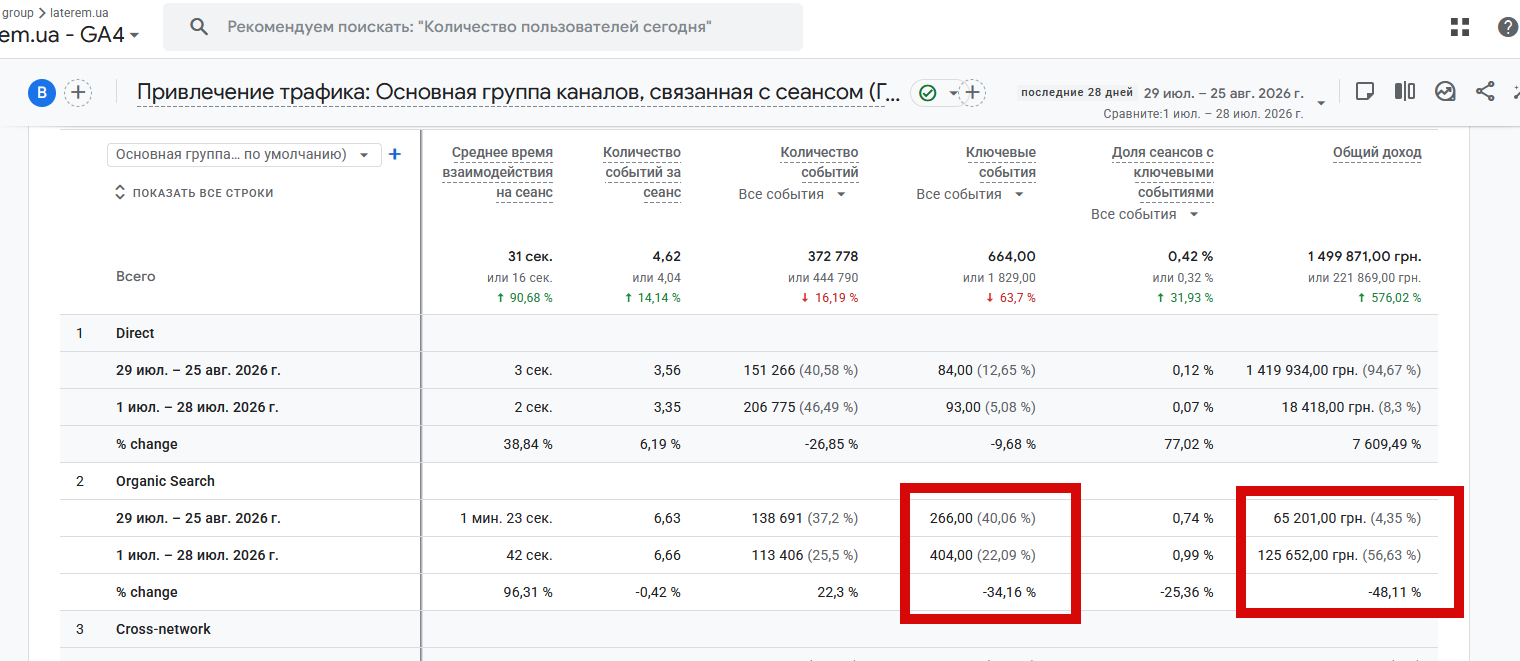
Task: Click Organic engagement time '1 мин. 23 сек.'
Action: 507,518
